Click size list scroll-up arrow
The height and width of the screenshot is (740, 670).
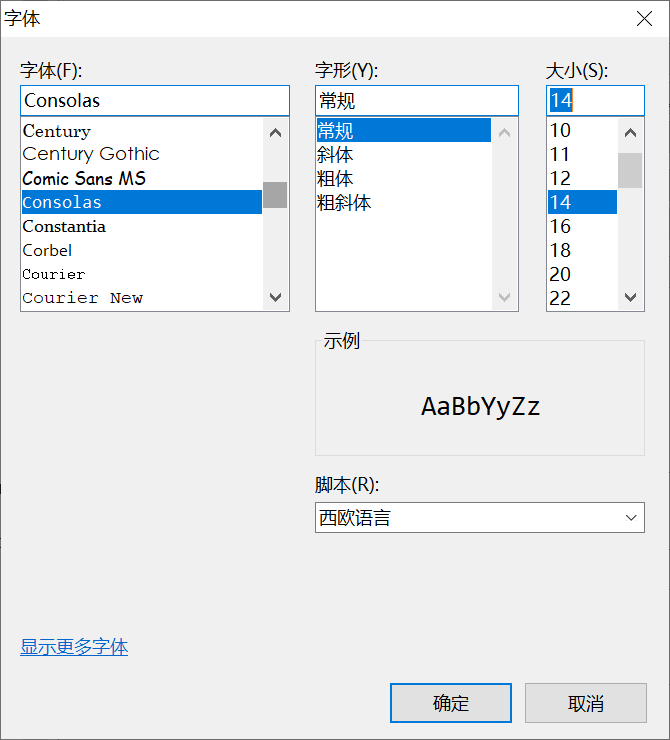630,132
